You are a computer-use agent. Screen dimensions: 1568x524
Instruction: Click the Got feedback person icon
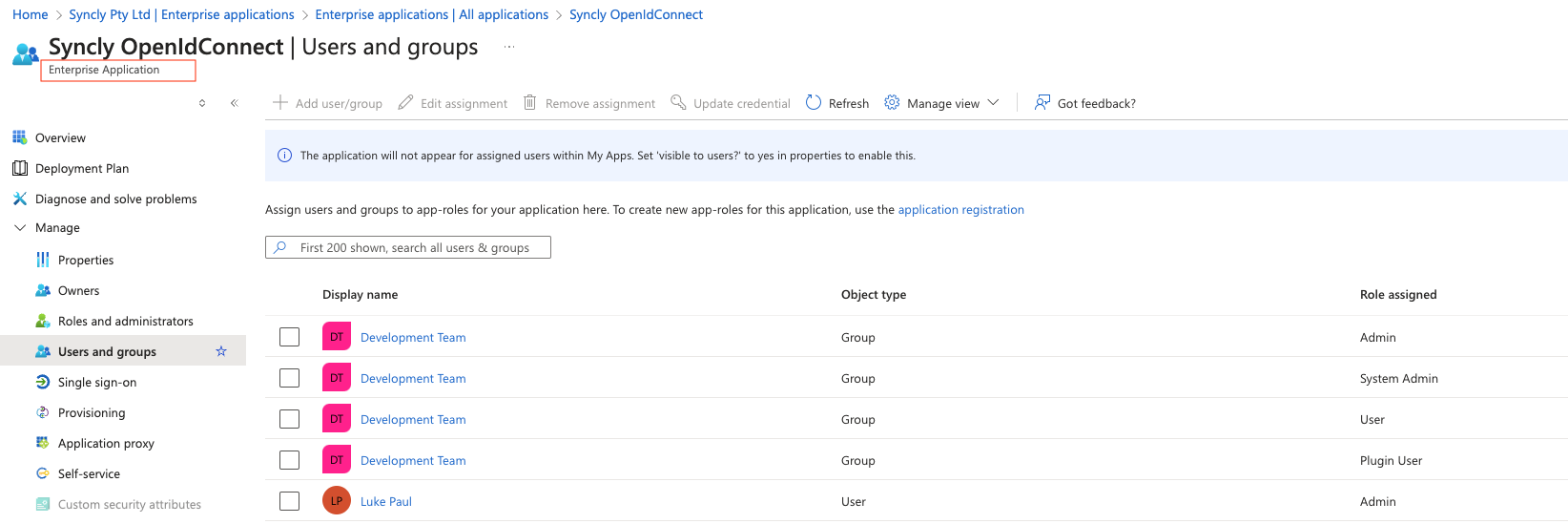1042,102
